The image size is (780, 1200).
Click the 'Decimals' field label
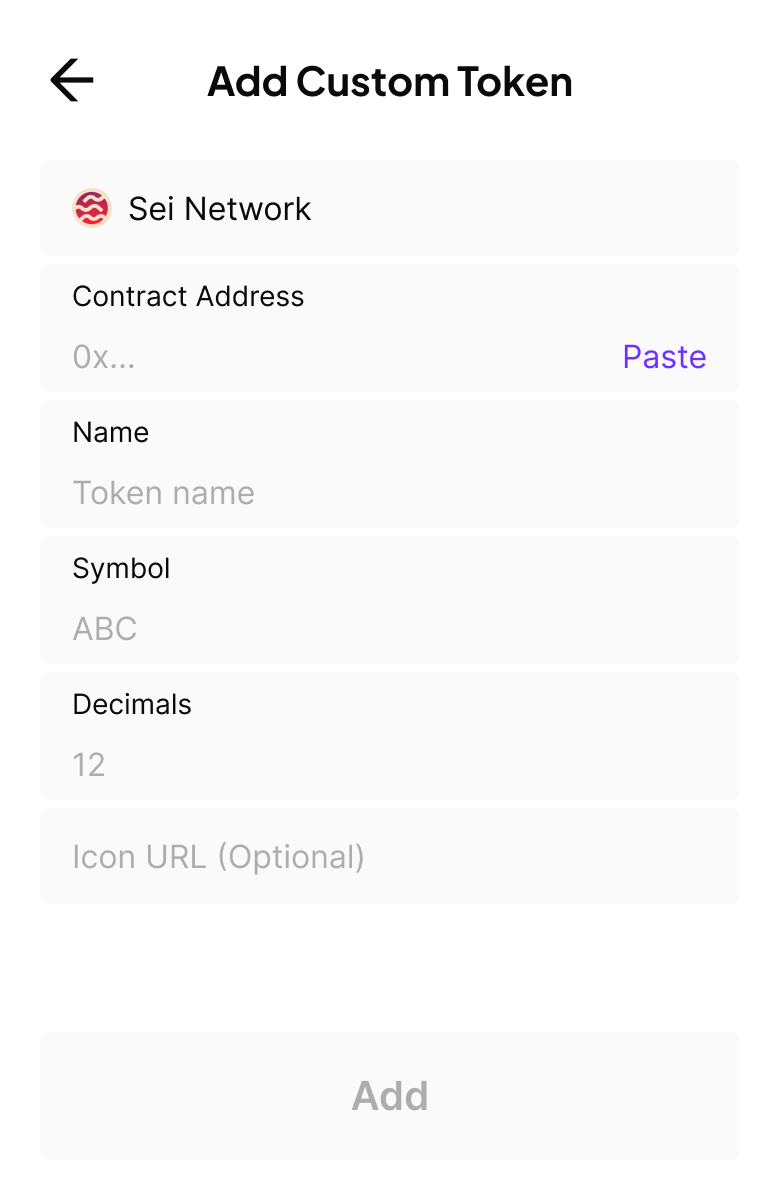click(132, 704)
